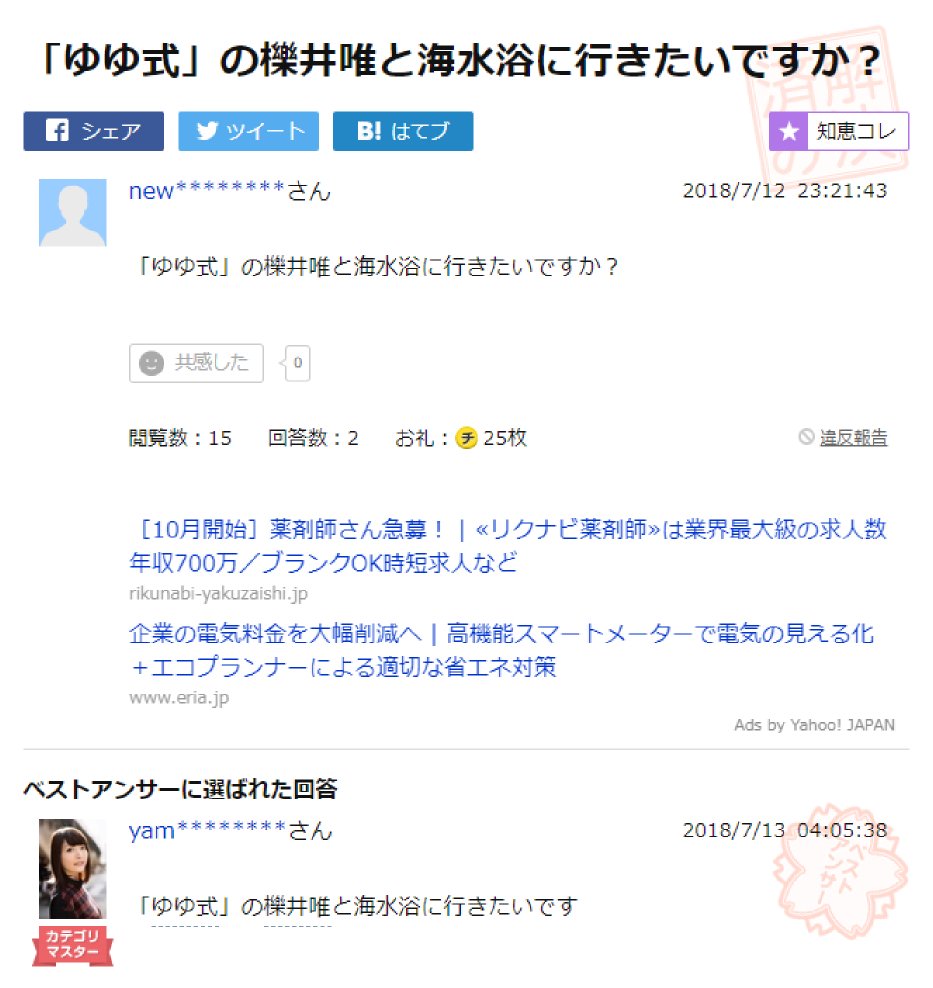This screenshot has width=933, height=988.
Task: Click the asker's default avatar image
Action: point(72,212)
